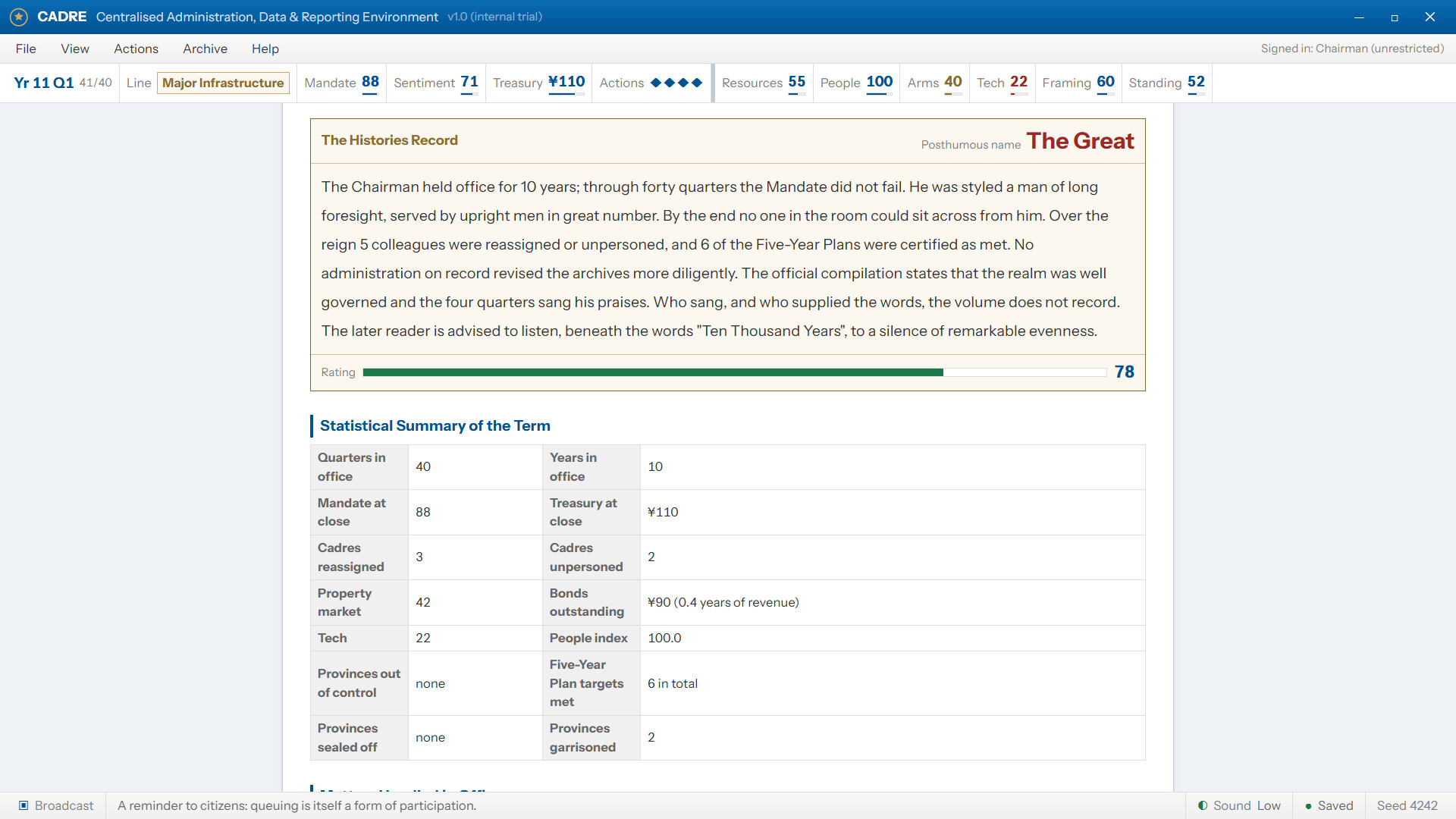This screenshot has height=819, width=1456.
Task: Click the Signed in Chairman label
Action: [x=1352, y=49]
